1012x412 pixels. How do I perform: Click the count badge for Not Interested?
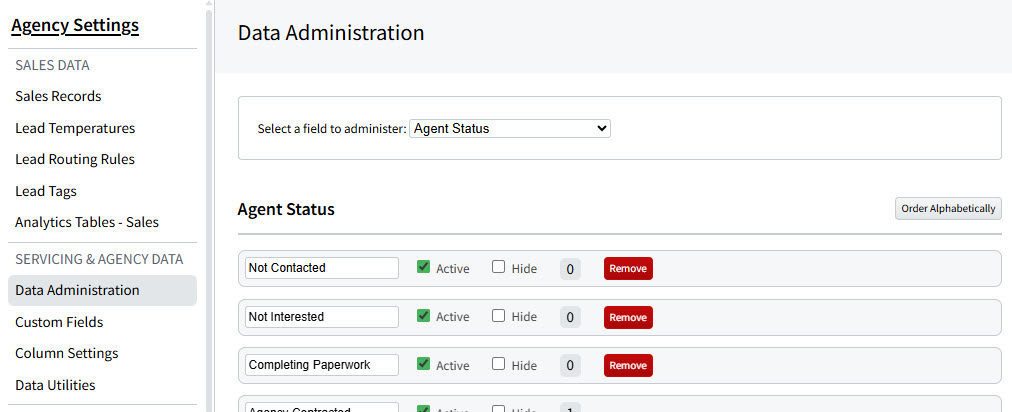point(570,317)
